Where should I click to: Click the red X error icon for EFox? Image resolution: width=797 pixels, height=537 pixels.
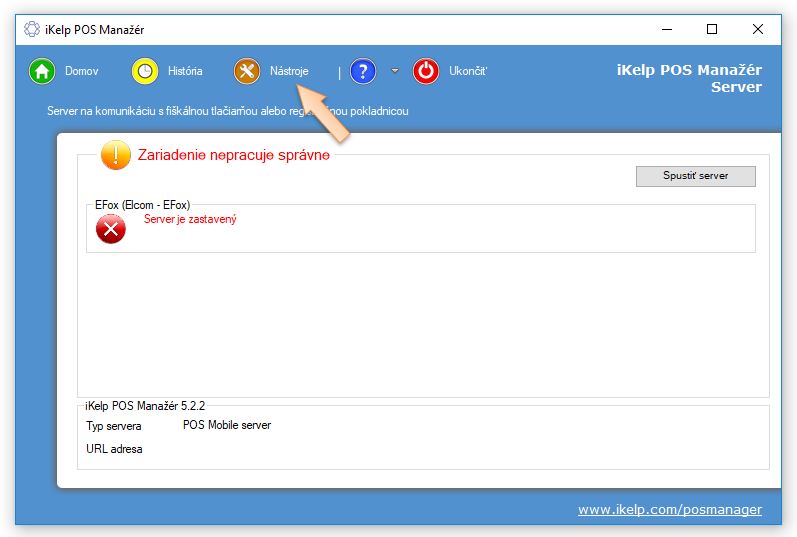tap(111, 229)
